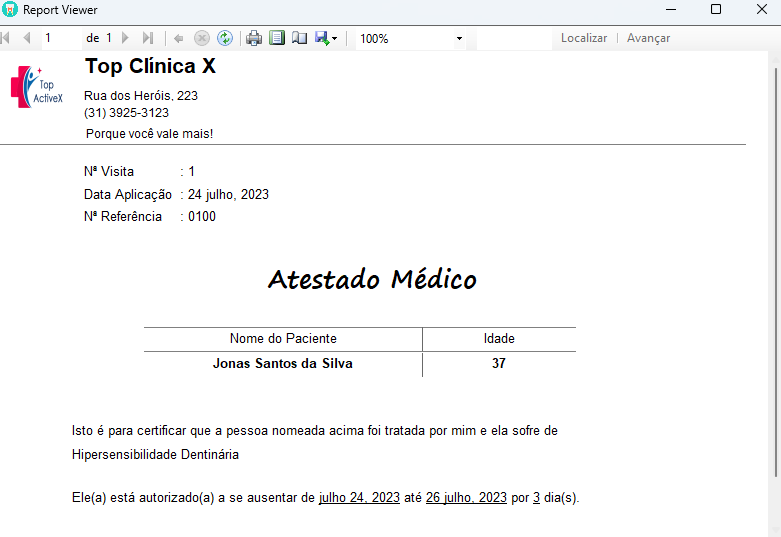781x537 pixels.
Task: Refresh the report
Action: [225, 38]
